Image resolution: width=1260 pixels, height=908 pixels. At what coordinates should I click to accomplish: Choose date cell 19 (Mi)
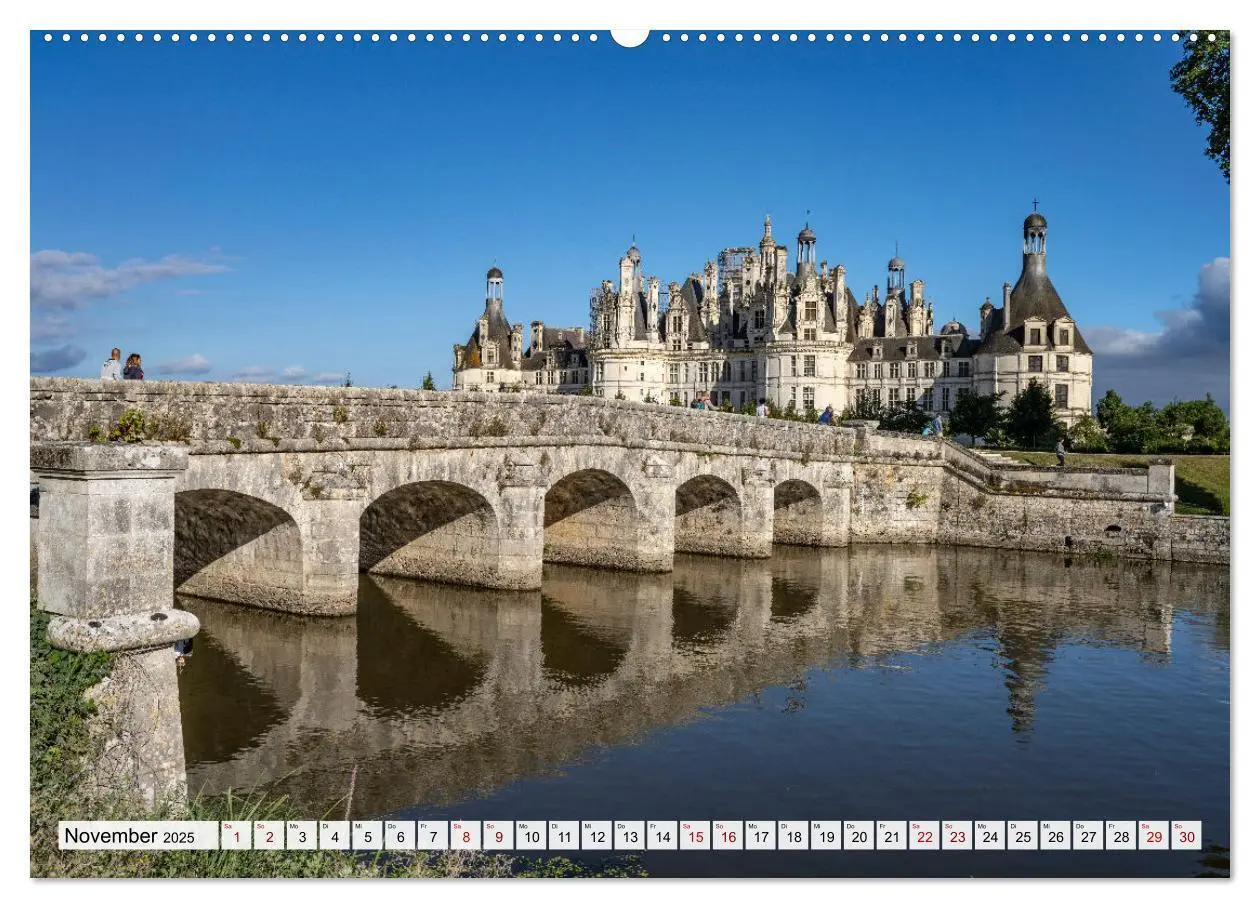click(x=825, y=836)
